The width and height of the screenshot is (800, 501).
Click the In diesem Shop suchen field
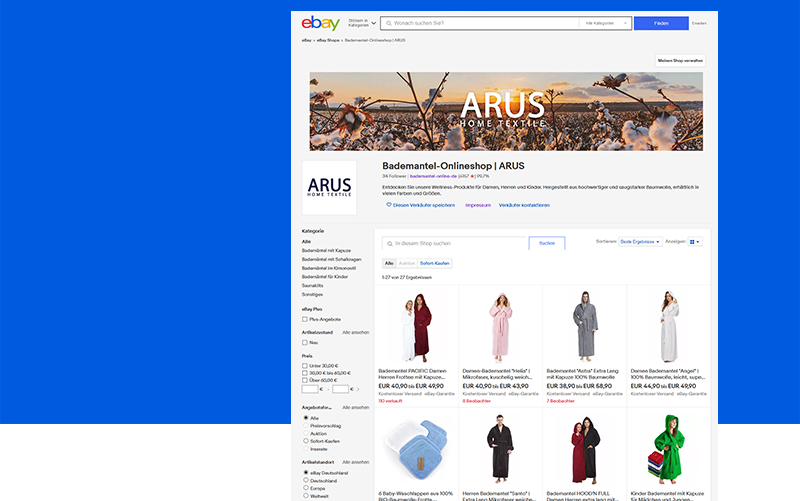[454, 243]
